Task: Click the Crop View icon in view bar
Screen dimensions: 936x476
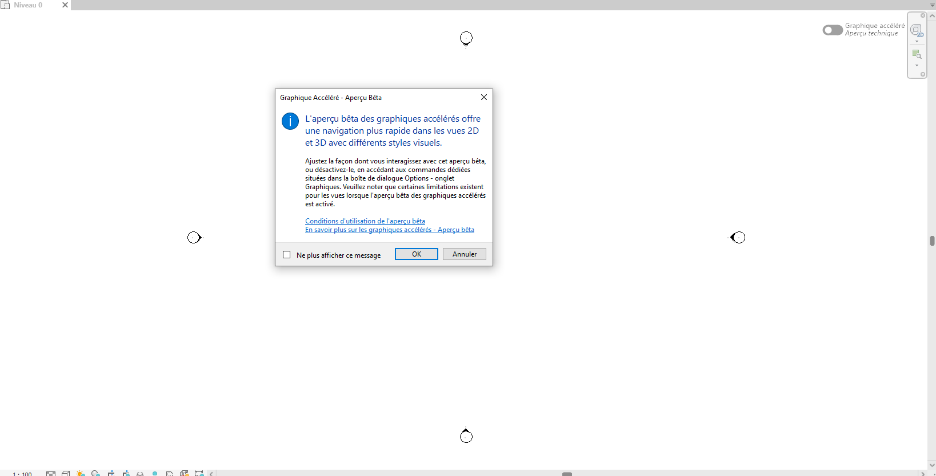Action: pyautogui.click(x=111, y=474)
